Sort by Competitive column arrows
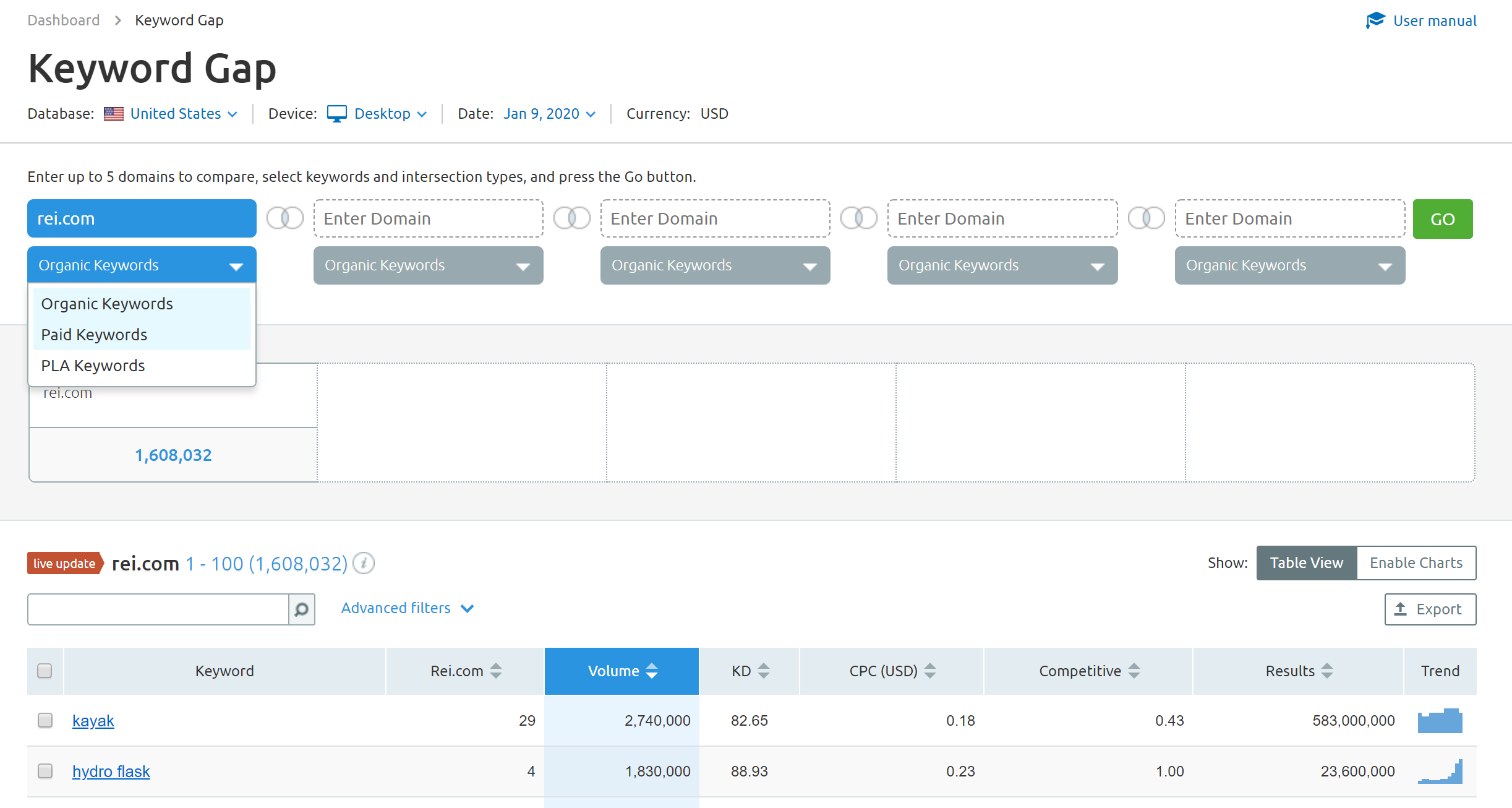 1134,671
